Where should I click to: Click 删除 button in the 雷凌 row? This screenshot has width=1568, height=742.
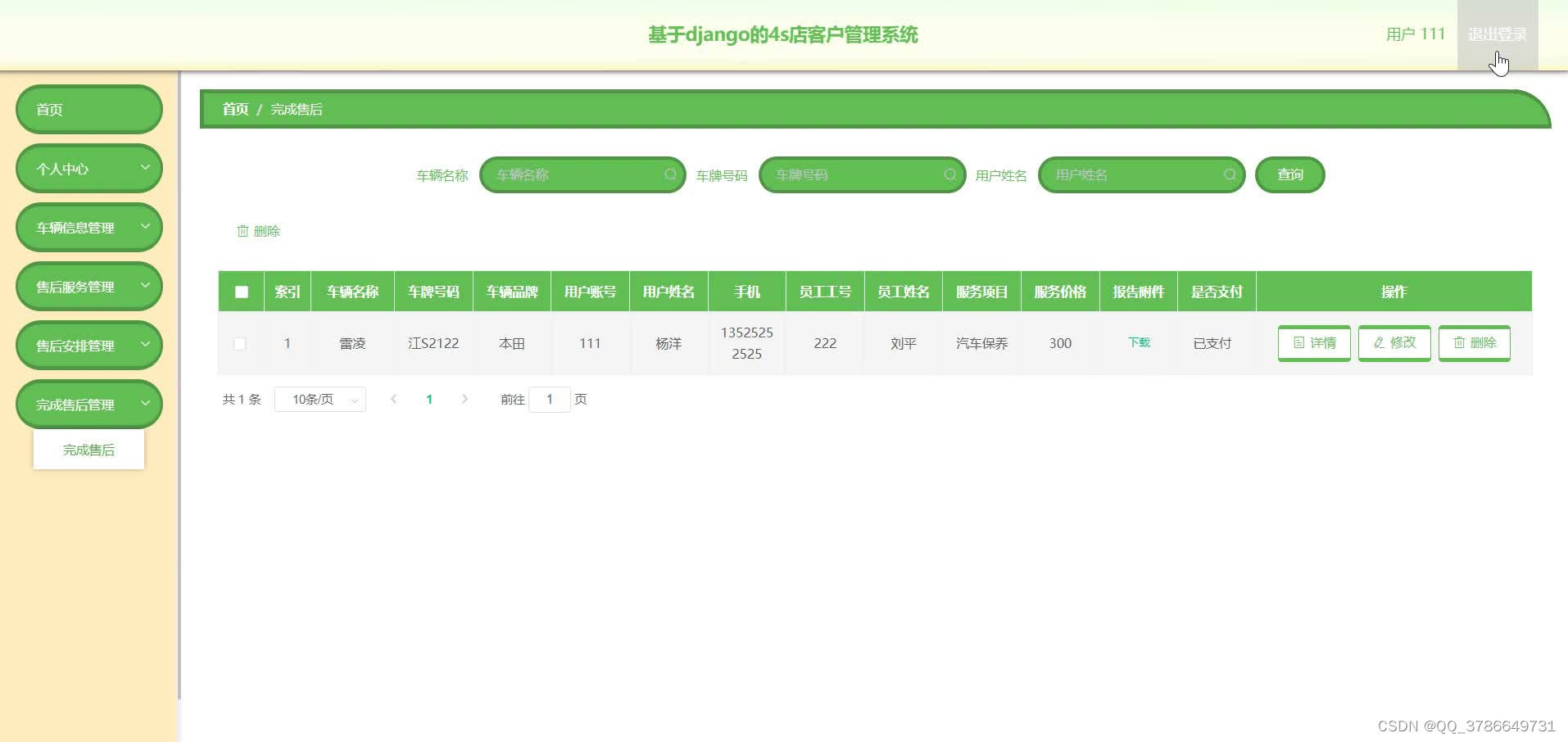click(1475, 343)
